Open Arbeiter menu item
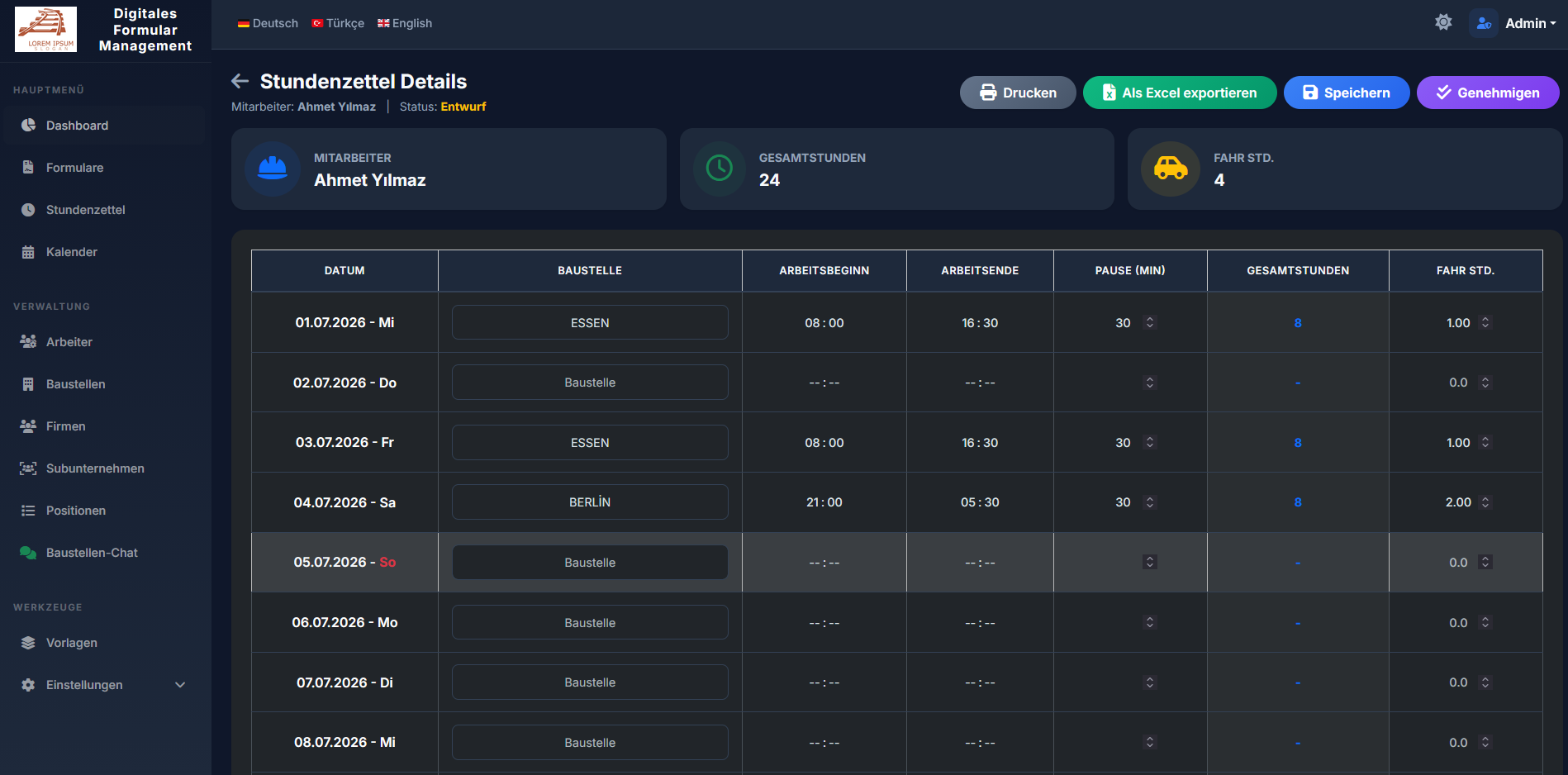Screen dimensions: 1568x775 point(104,341)
